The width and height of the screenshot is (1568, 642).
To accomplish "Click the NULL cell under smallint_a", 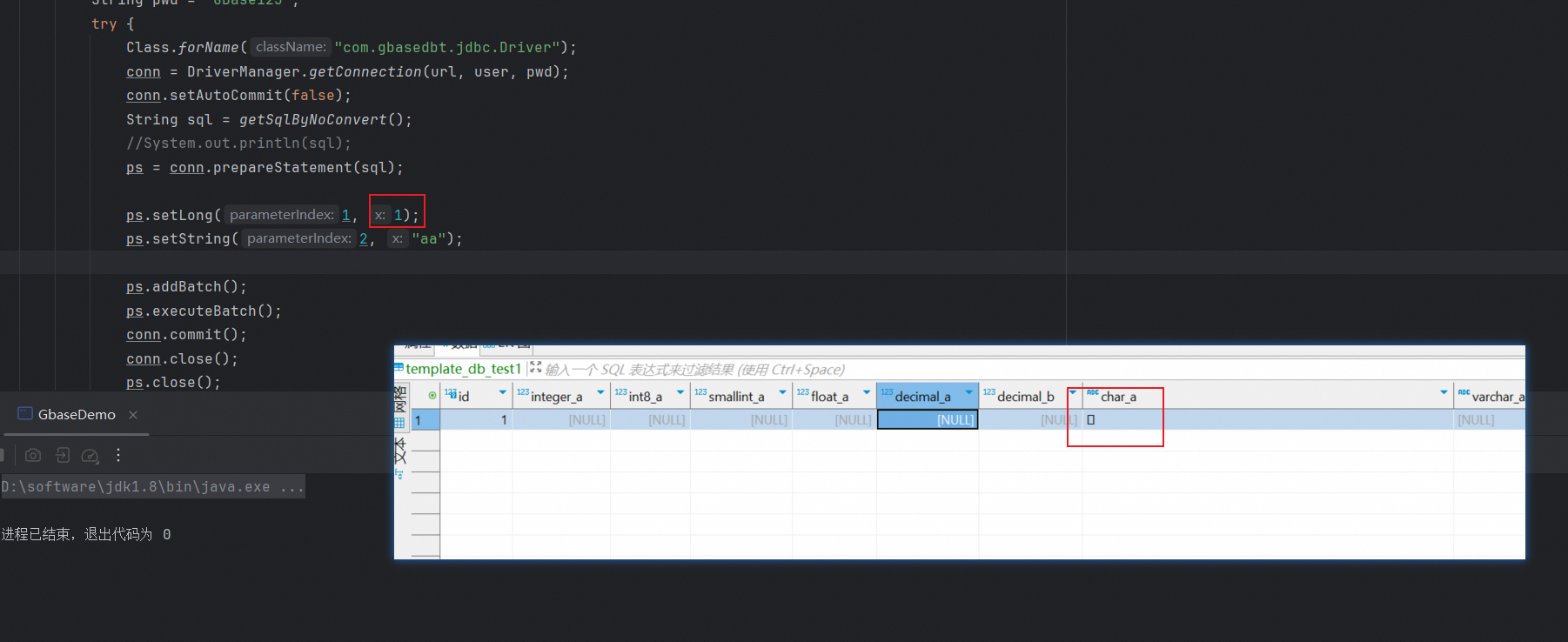I will 741,420.
